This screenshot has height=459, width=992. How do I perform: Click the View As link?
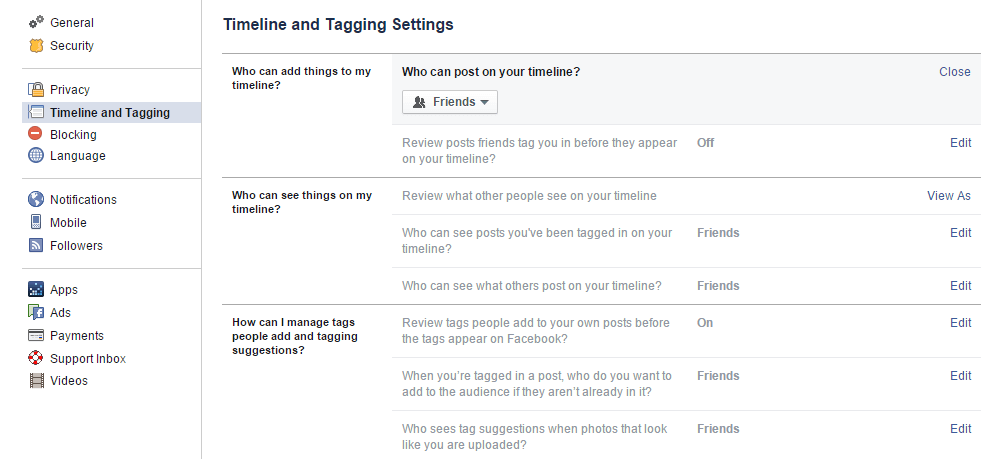949,196
